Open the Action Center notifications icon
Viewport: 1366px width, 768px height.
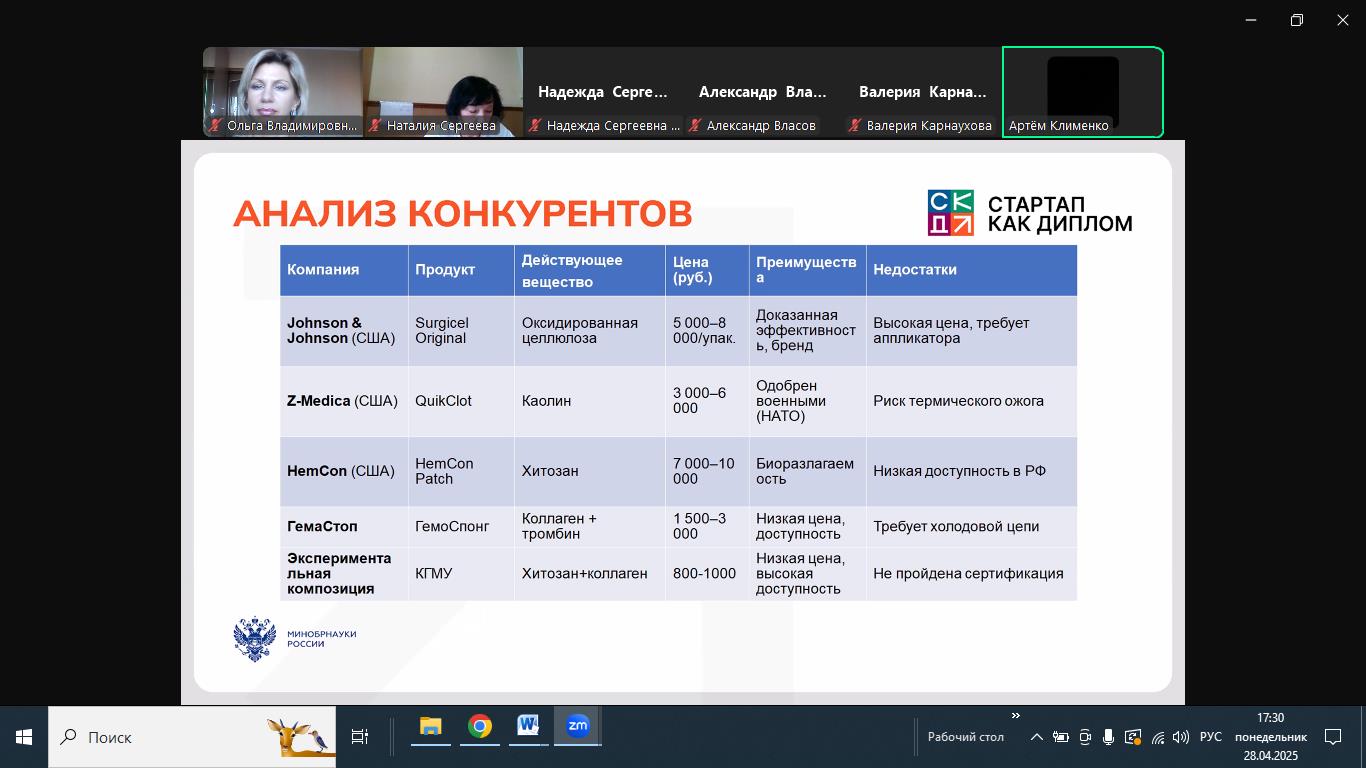tap(1333, 737)
